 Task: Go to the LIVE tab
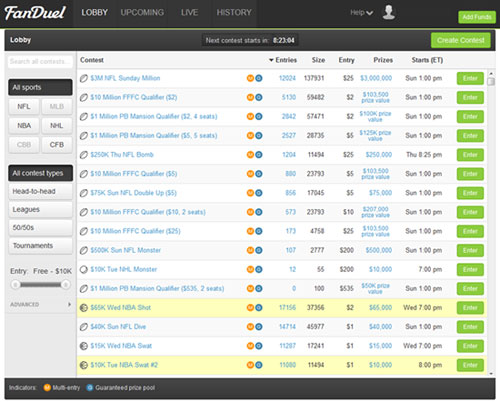click(189, 13)
